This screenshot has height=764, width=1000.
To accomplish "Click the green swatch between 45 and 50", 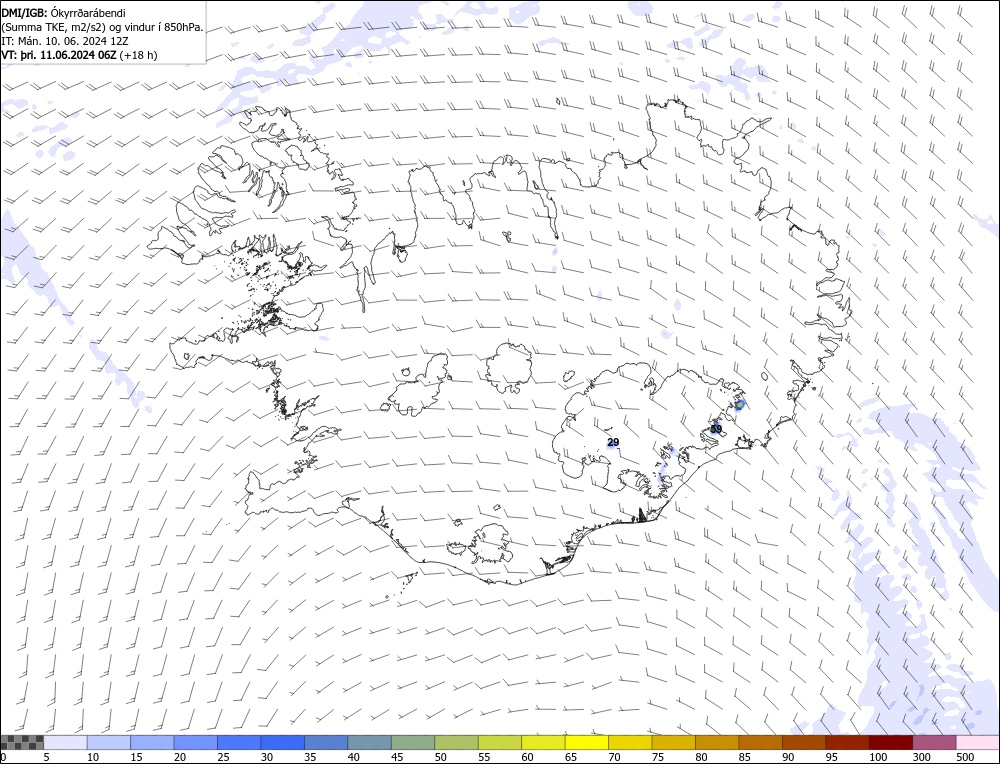I will [x=413, y=742].
